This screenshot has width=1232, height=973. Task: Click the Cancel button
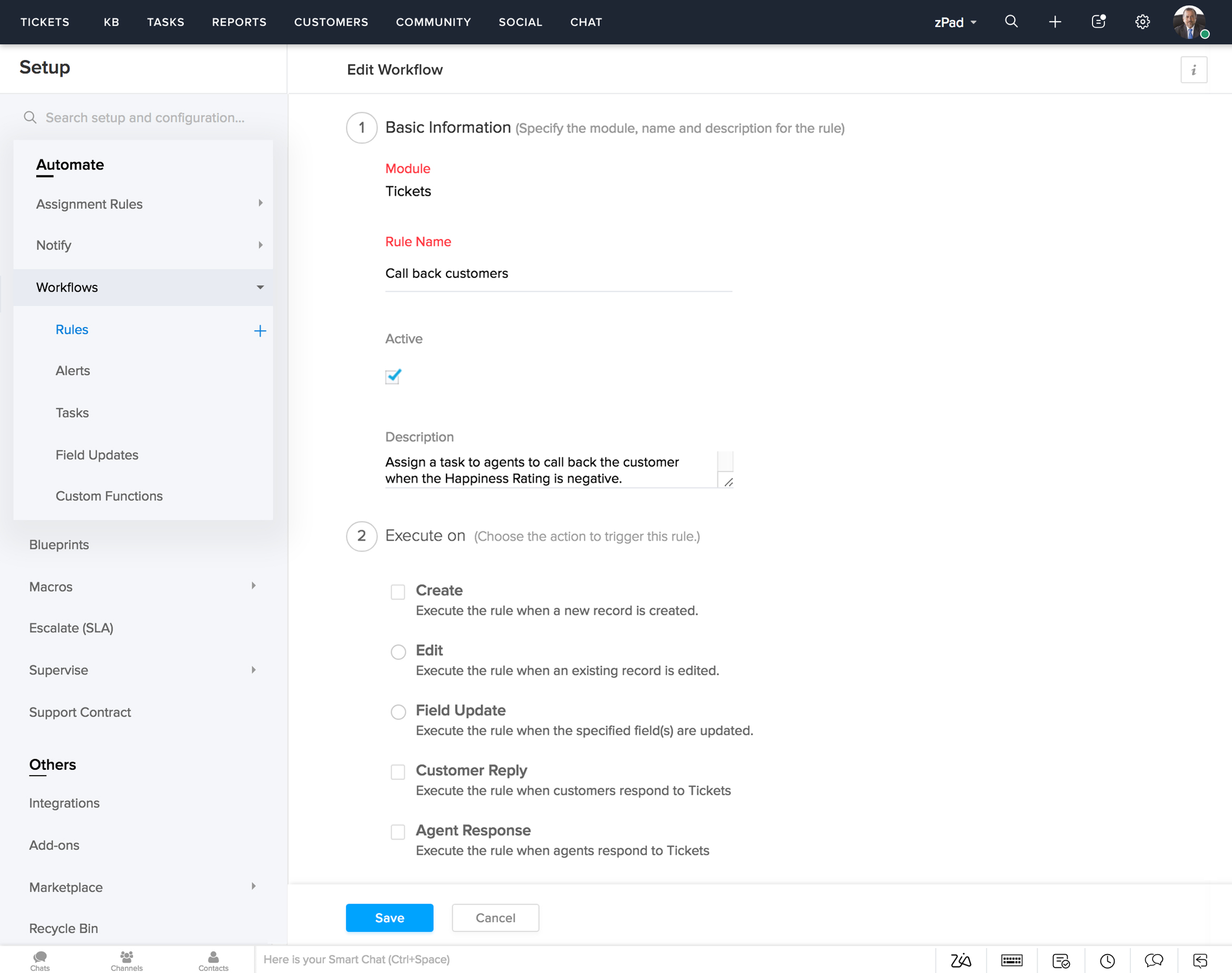pos(495,917)
